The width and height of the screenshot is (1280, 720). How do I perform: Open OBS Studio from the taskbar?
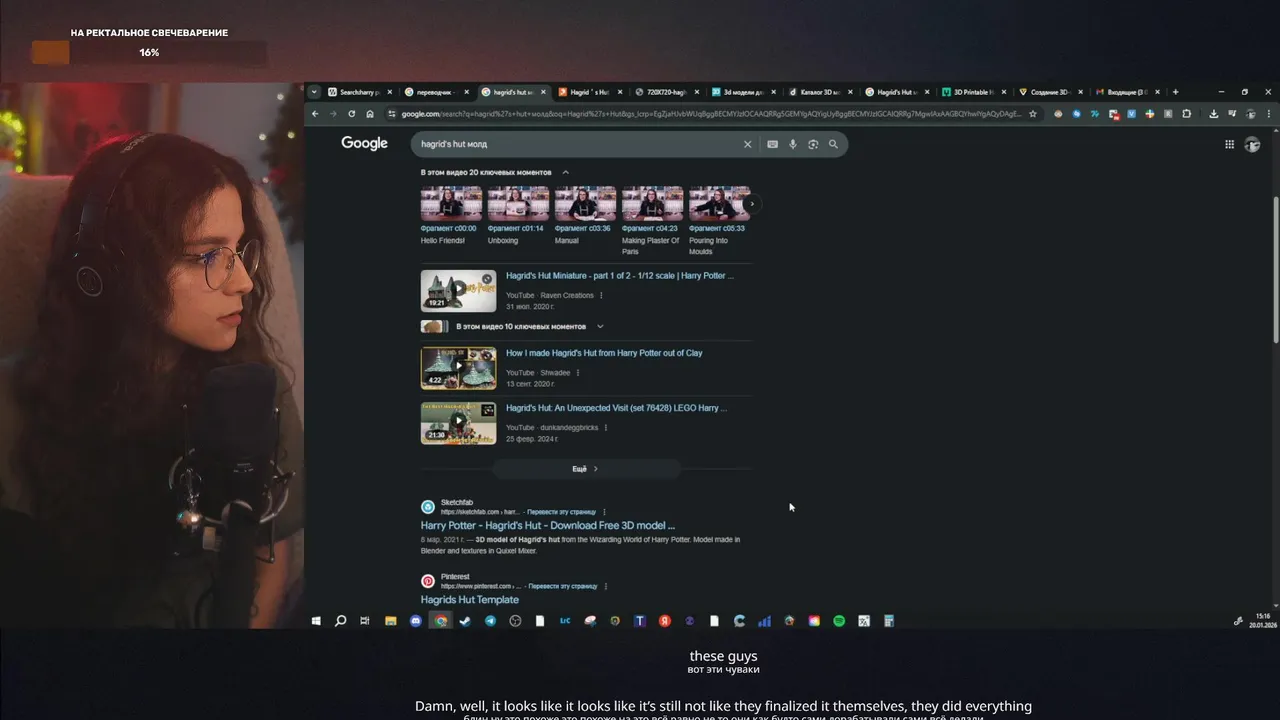click(515, 621)
